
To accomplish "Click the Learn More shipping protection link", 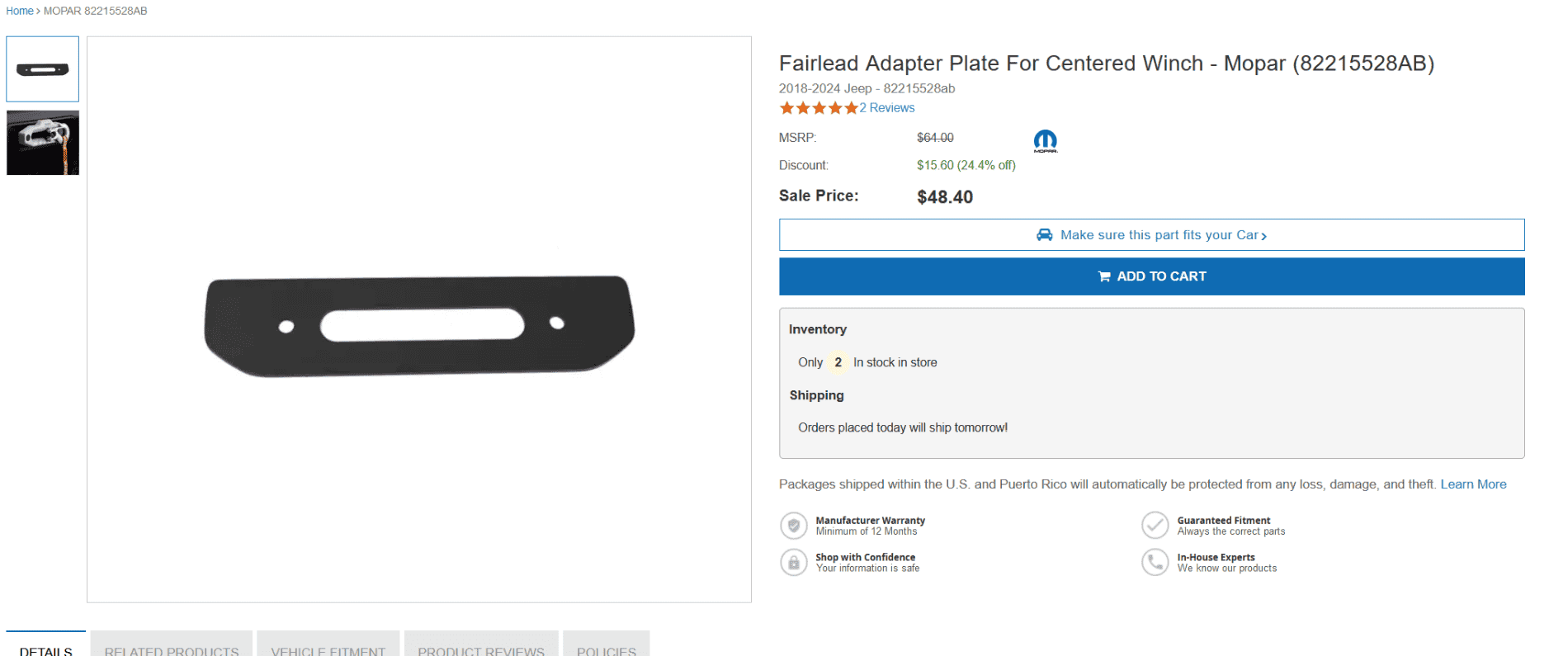I will tap(1473, 484).
